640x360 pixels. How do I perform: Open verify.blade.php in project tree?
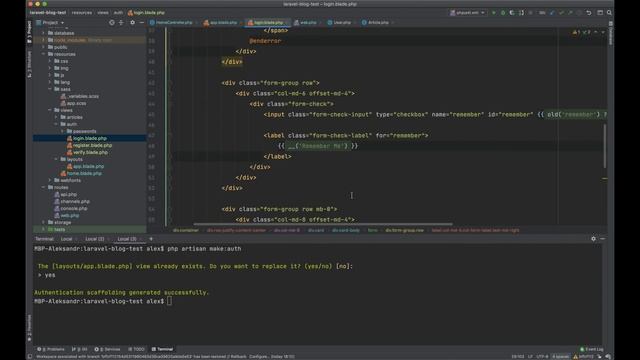pos(90,152)
